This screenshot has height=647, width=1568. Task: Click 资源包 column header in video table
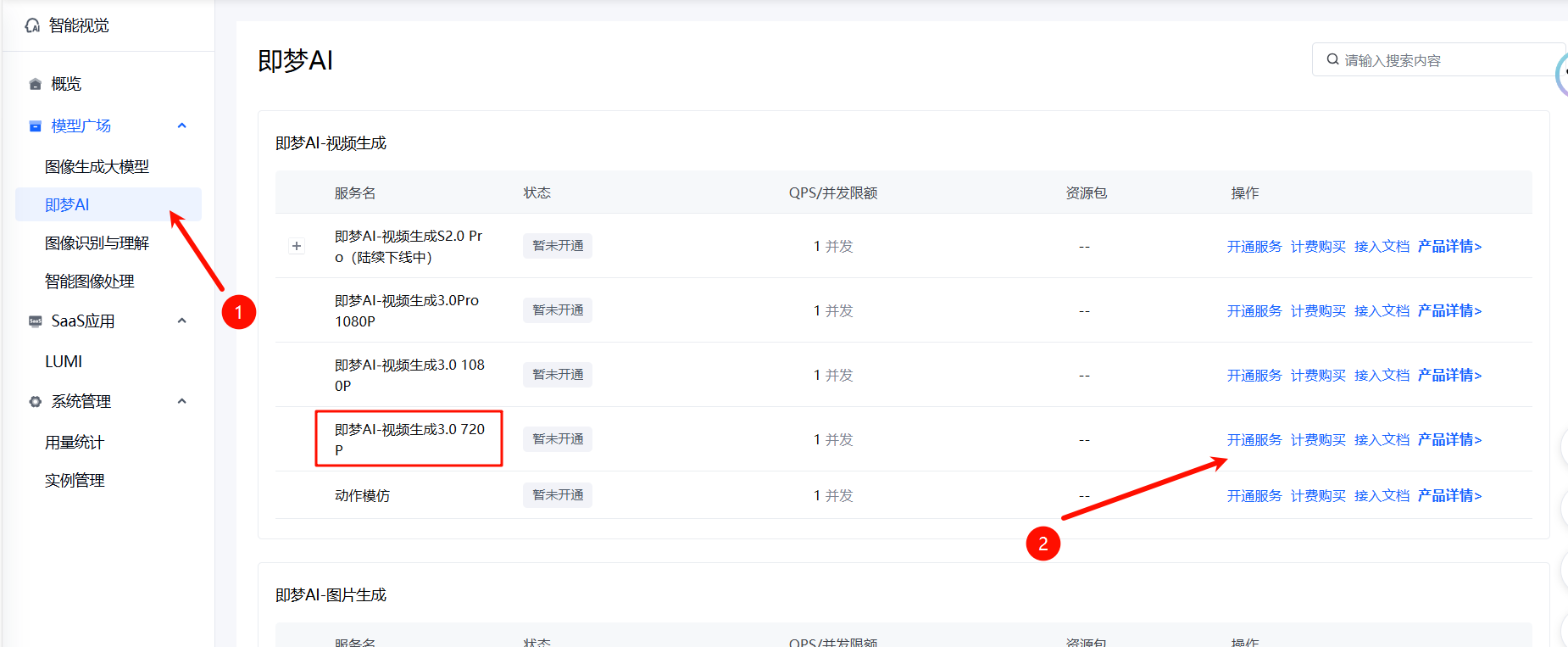[x=1087, y=192]
